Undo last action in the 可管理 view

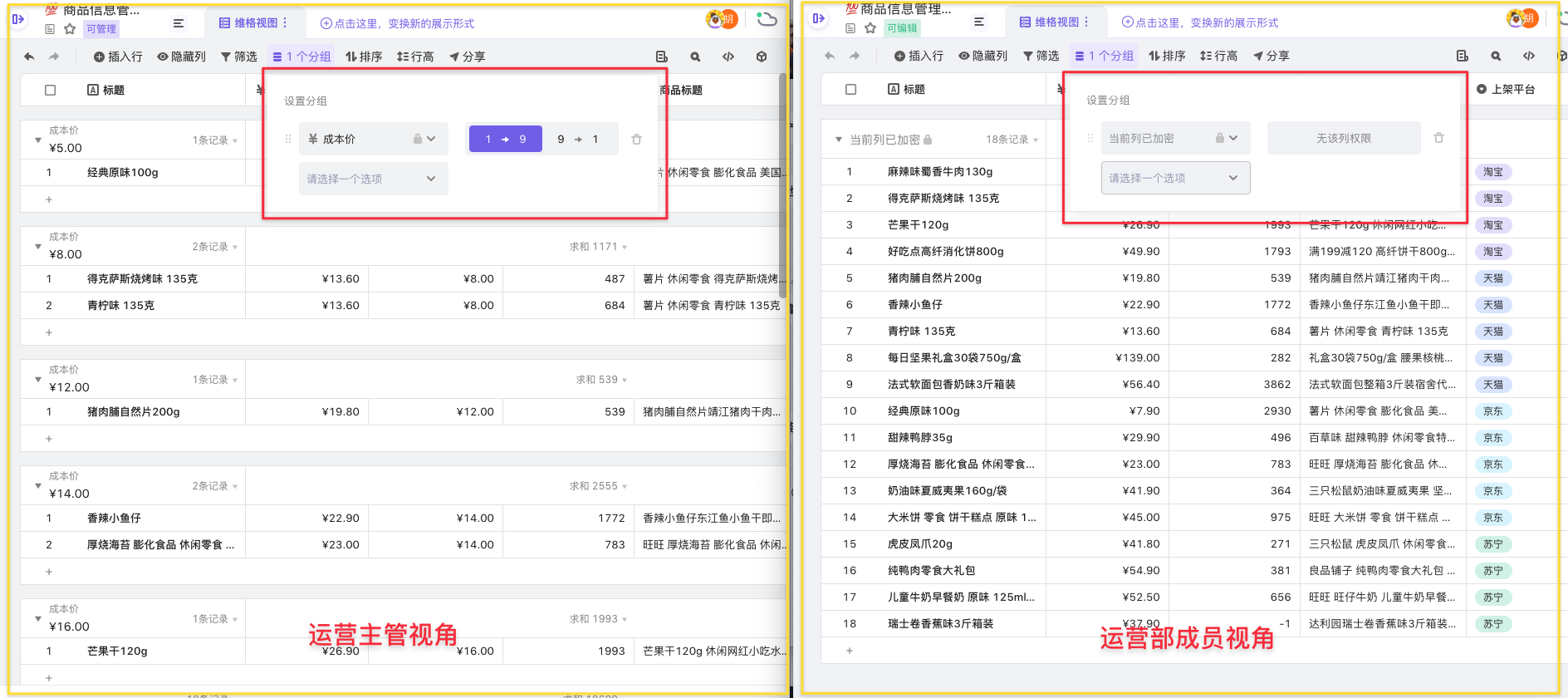pos(29,57)
